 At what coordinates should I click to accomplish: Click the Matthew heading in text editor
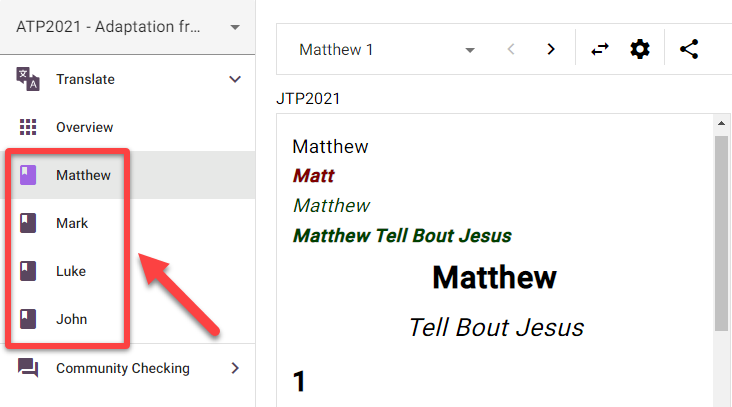pos(494,277)
